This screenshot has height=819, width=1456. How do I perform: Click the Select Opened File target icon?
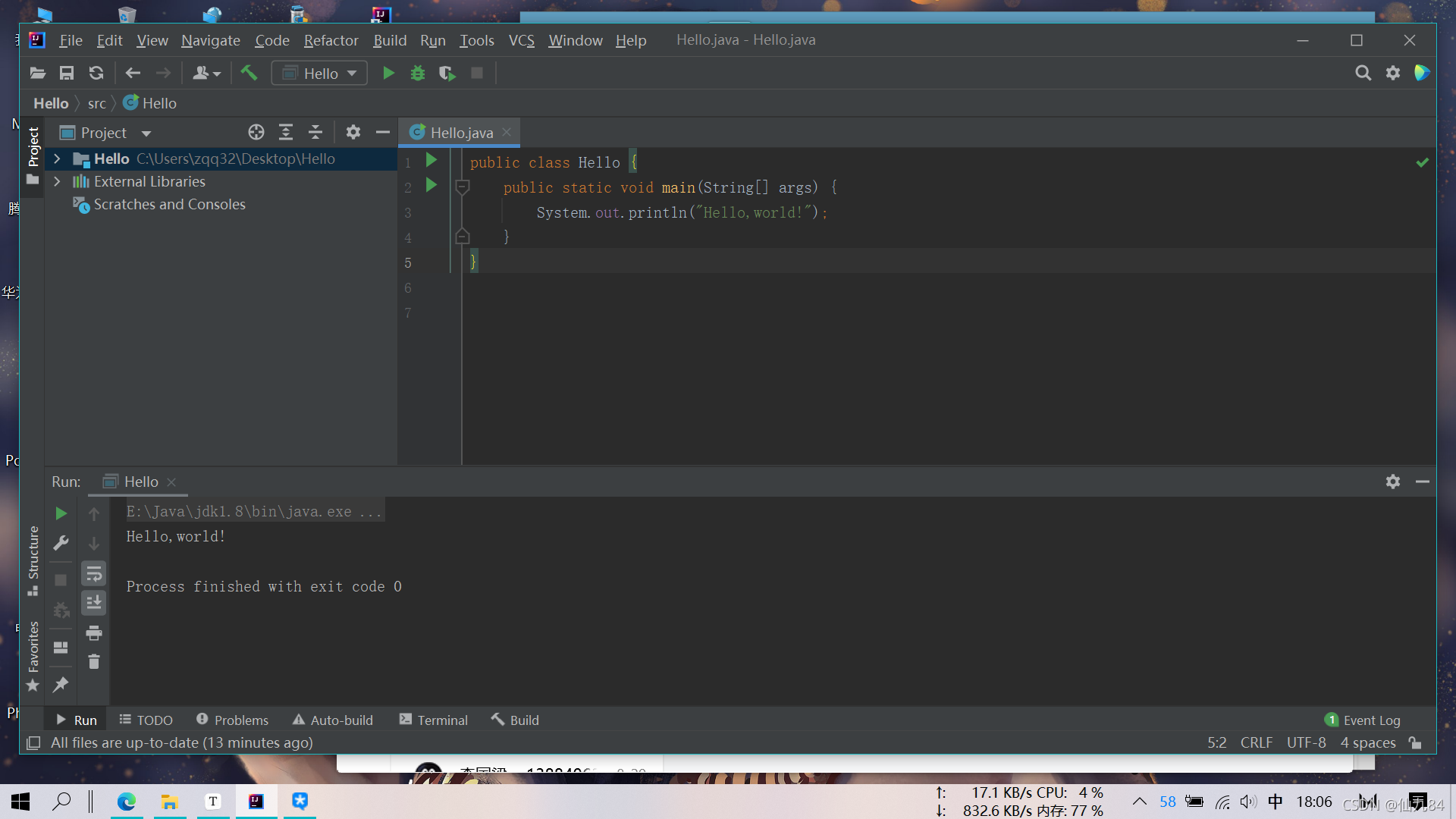256,133
